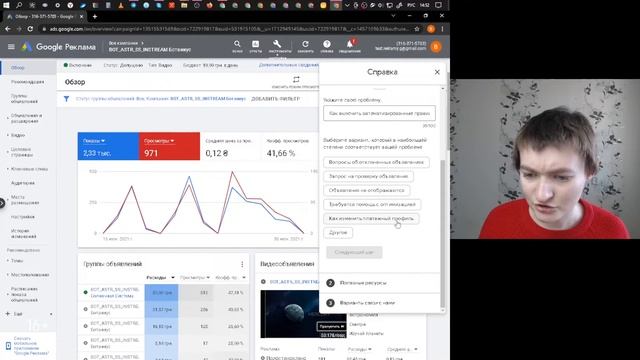640x360 pixels.
Task: Open the Windows Start button
Action: (x=6, y=5)
